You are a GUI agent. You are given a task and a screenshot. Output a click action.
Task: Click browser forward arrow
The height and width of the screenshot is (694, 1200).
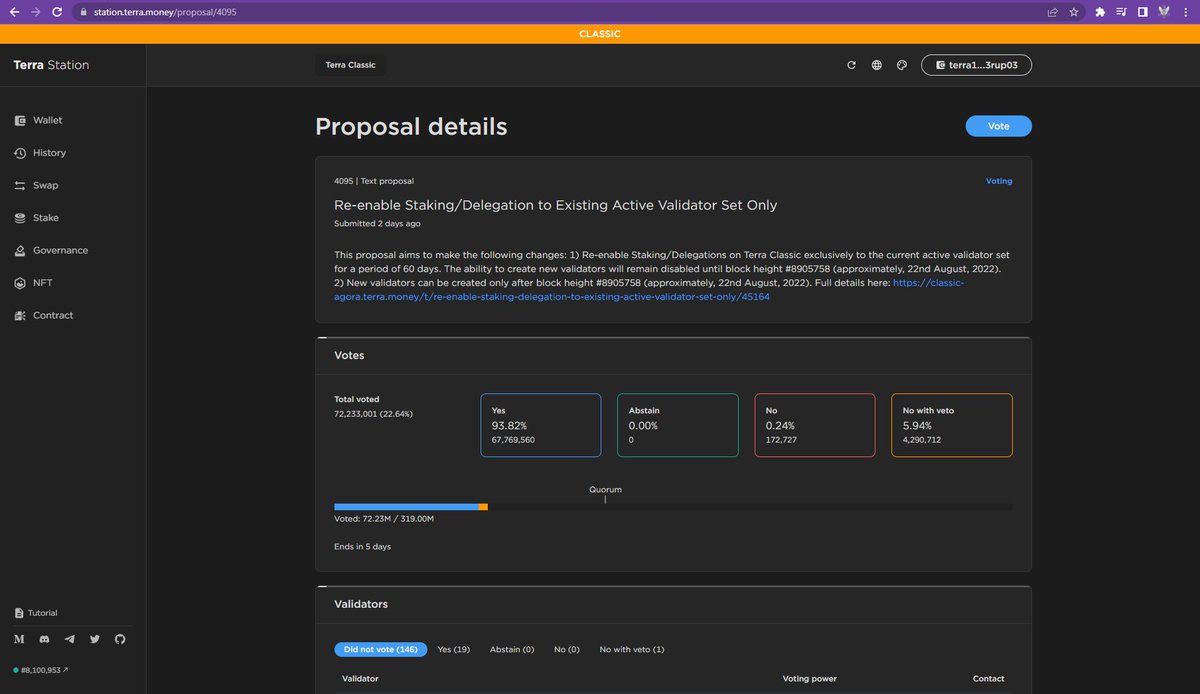(36, 12)
